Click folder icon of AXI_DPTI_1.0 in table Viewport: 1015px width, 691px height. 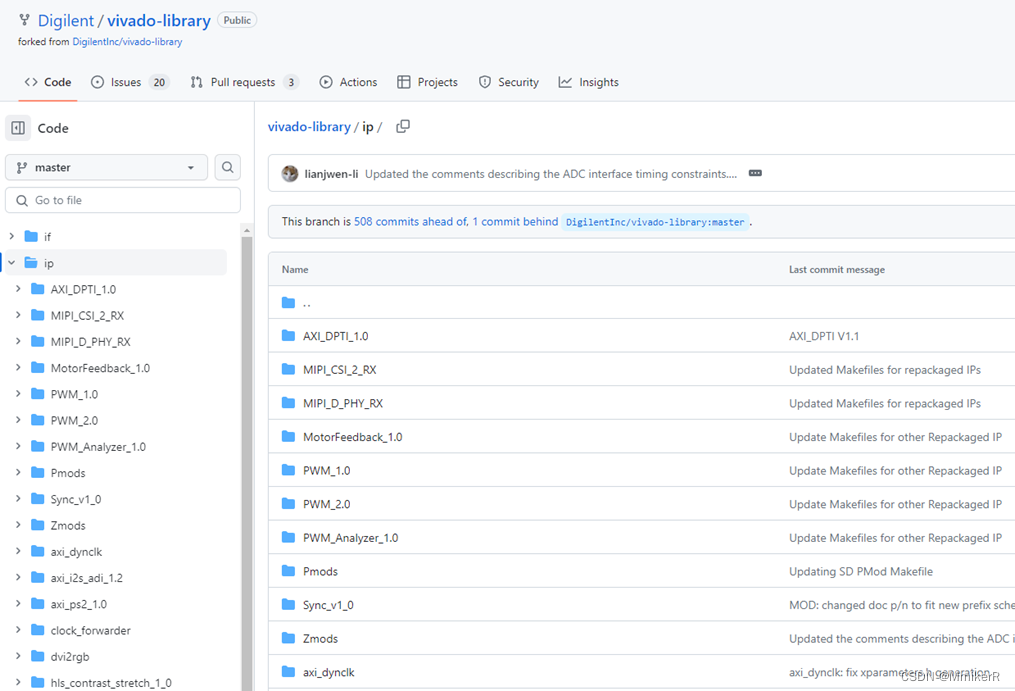(289, 335)
